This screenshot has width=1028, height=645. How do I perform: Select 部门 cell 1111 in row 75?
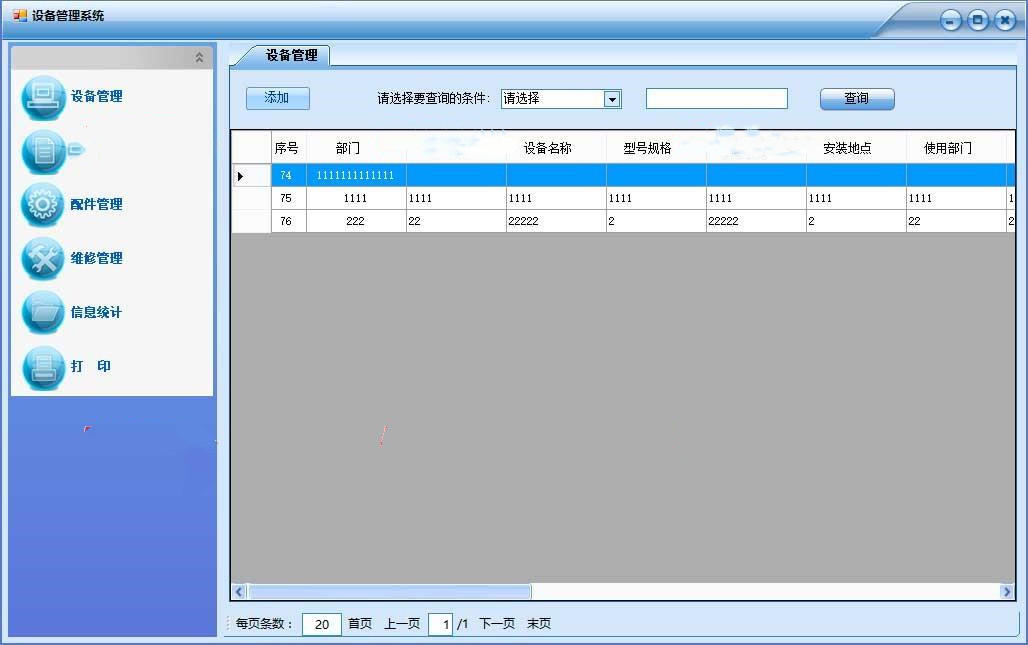tap(356, 199)
